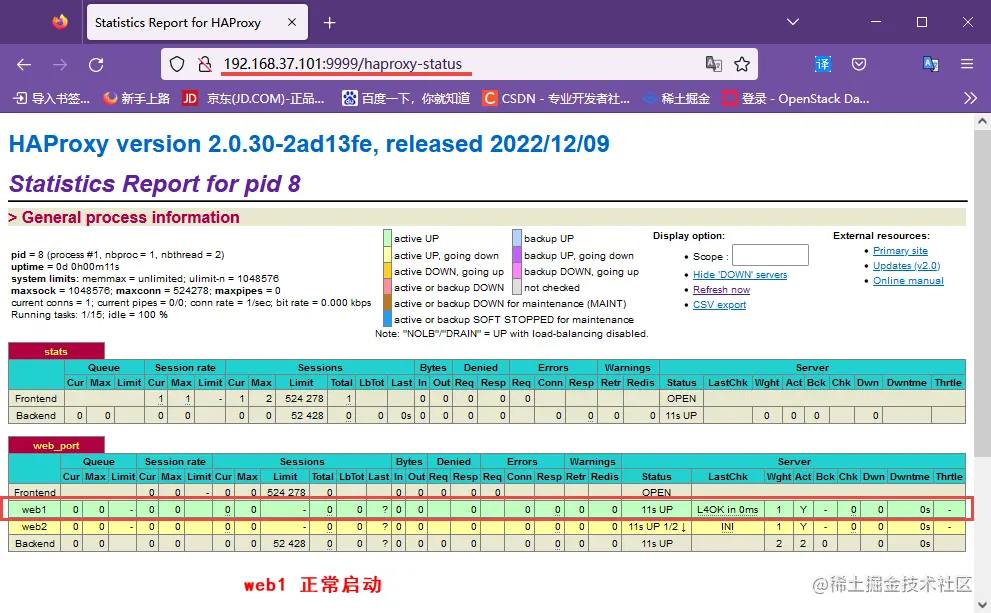Click the green active UP legend swatch
The image size is (991, 613).
pyautogui.click(x=386, y=238)
